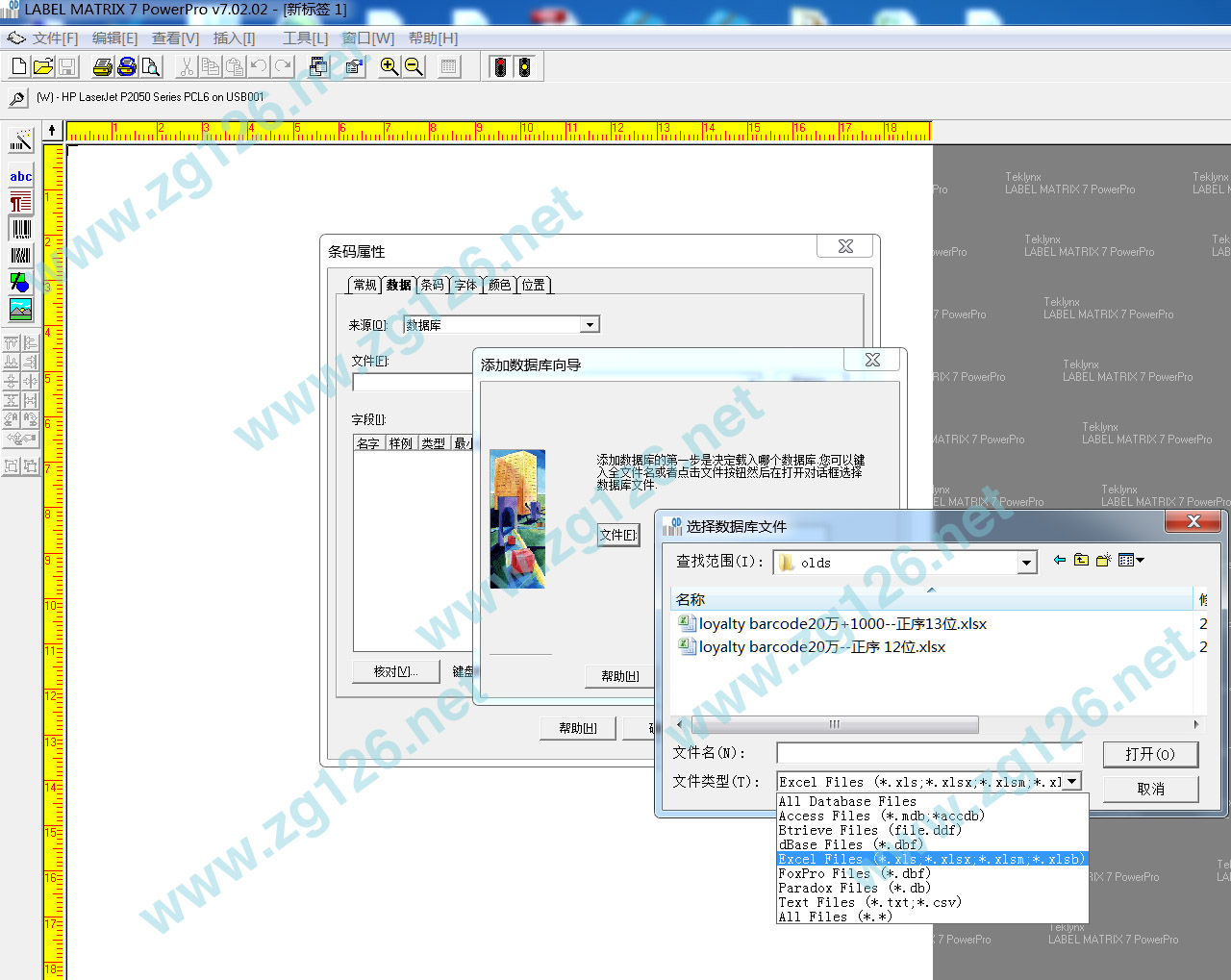
Task: Open the 查看[V] menu
Action: point(175,38)
